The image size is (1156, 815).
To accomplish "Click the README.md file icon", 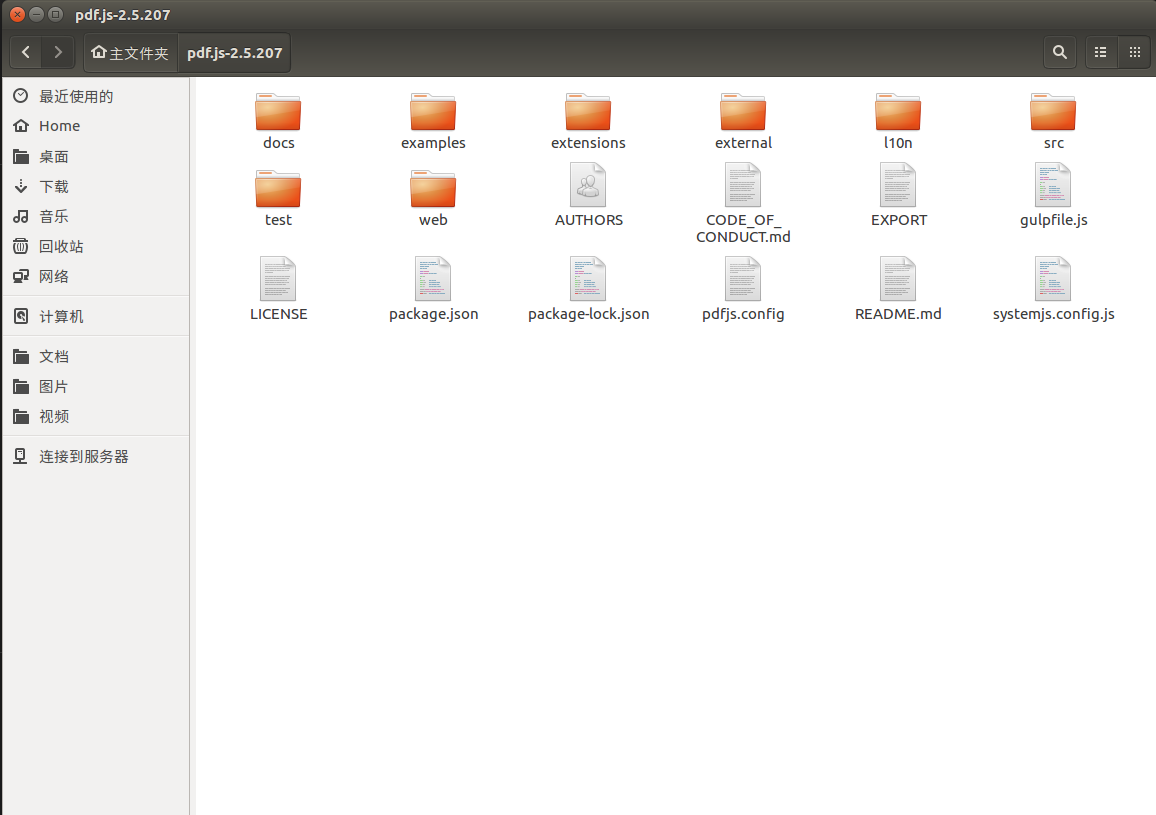I will 897,279.
